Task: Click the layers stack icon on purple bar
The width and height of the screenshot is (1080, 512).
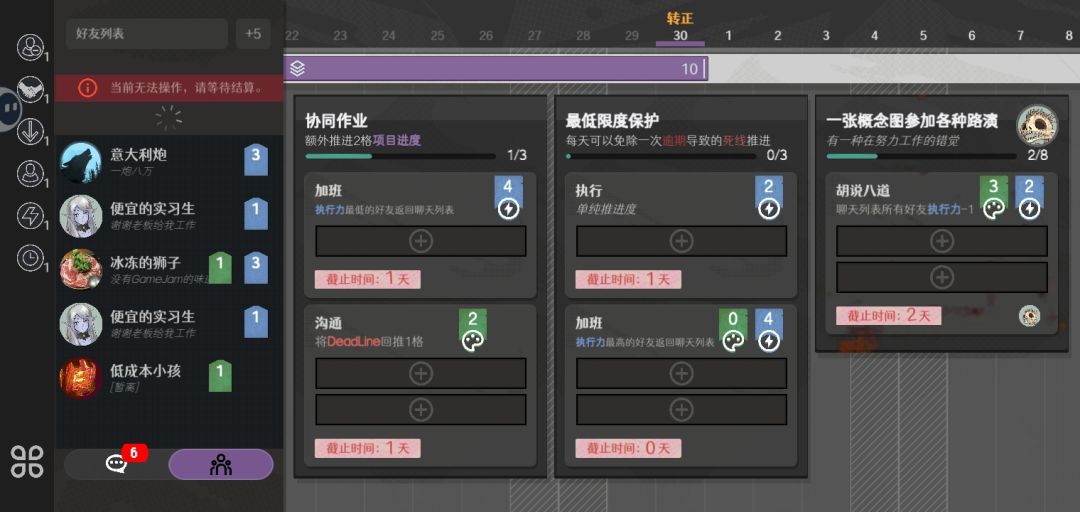Action: [298, 69]
